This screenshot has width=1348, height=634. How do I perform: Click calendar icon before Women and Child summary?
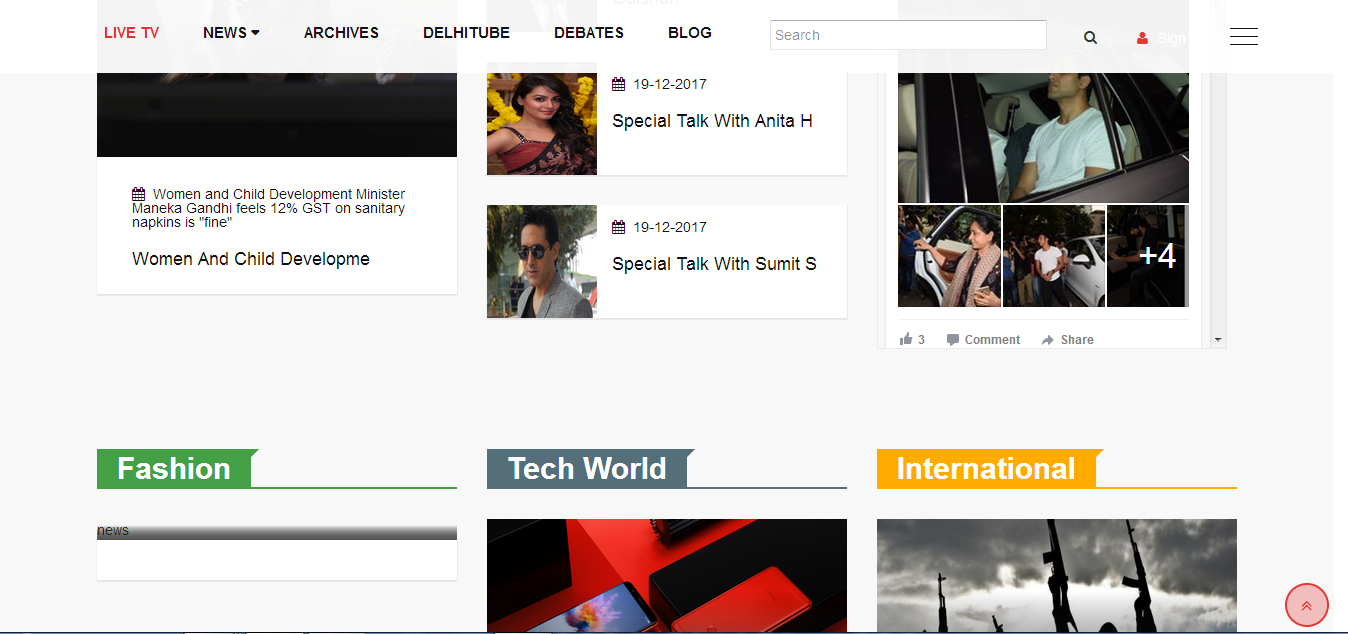[139, 194]
